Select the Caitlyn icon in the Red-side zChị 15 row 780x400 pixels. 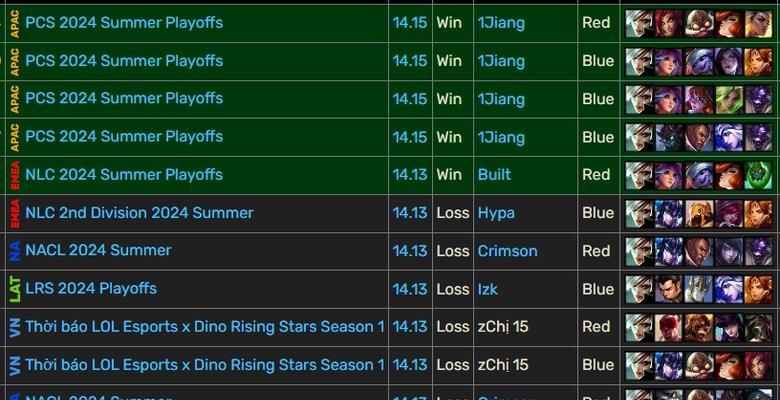[729, 327]
